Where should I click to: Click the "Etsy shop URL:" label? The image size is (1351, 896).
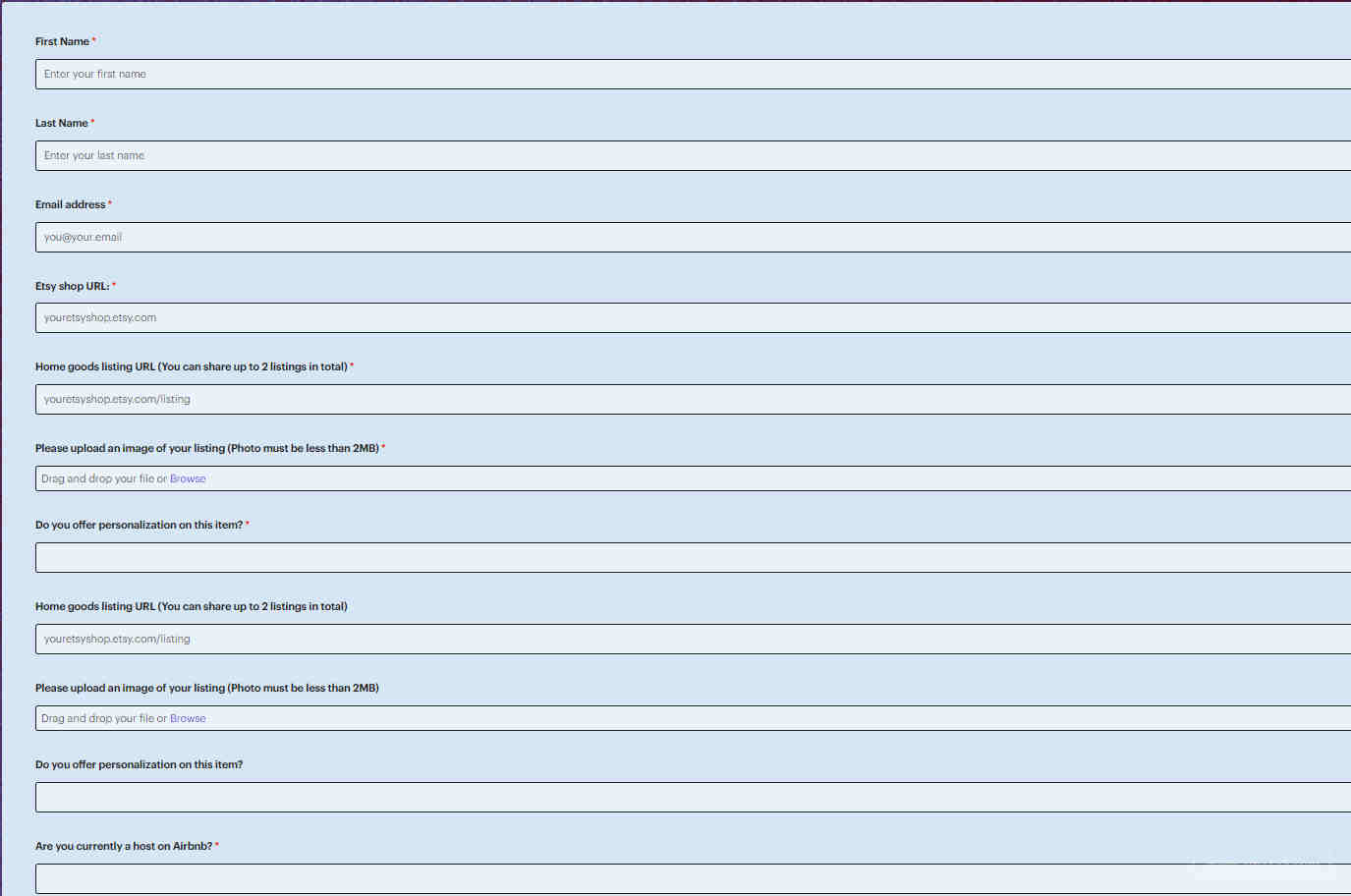pyautogui.click(x=72, y=286)
